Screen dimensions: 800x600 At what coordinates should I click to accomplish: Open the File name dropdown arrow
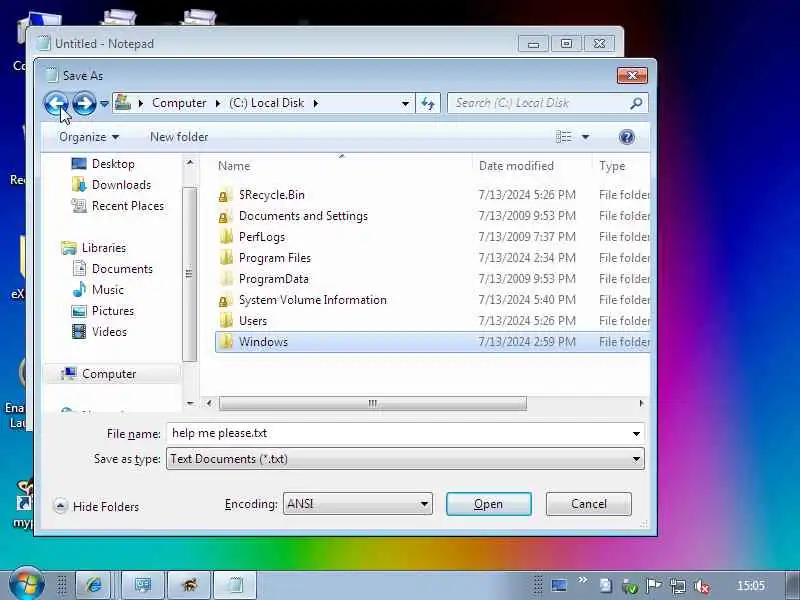[636, 434]
